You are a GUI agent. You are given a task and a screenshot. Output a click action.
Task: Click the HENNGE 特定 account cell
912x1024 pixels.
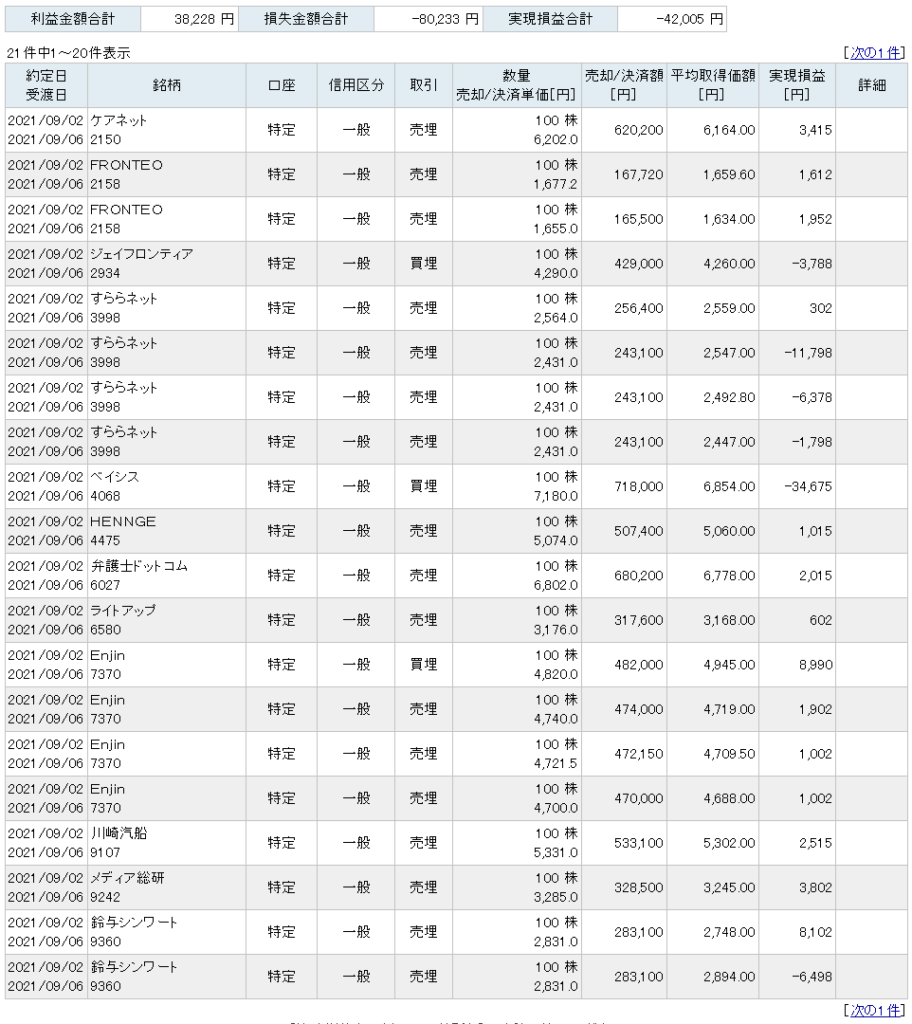click(x=282, y=531)
